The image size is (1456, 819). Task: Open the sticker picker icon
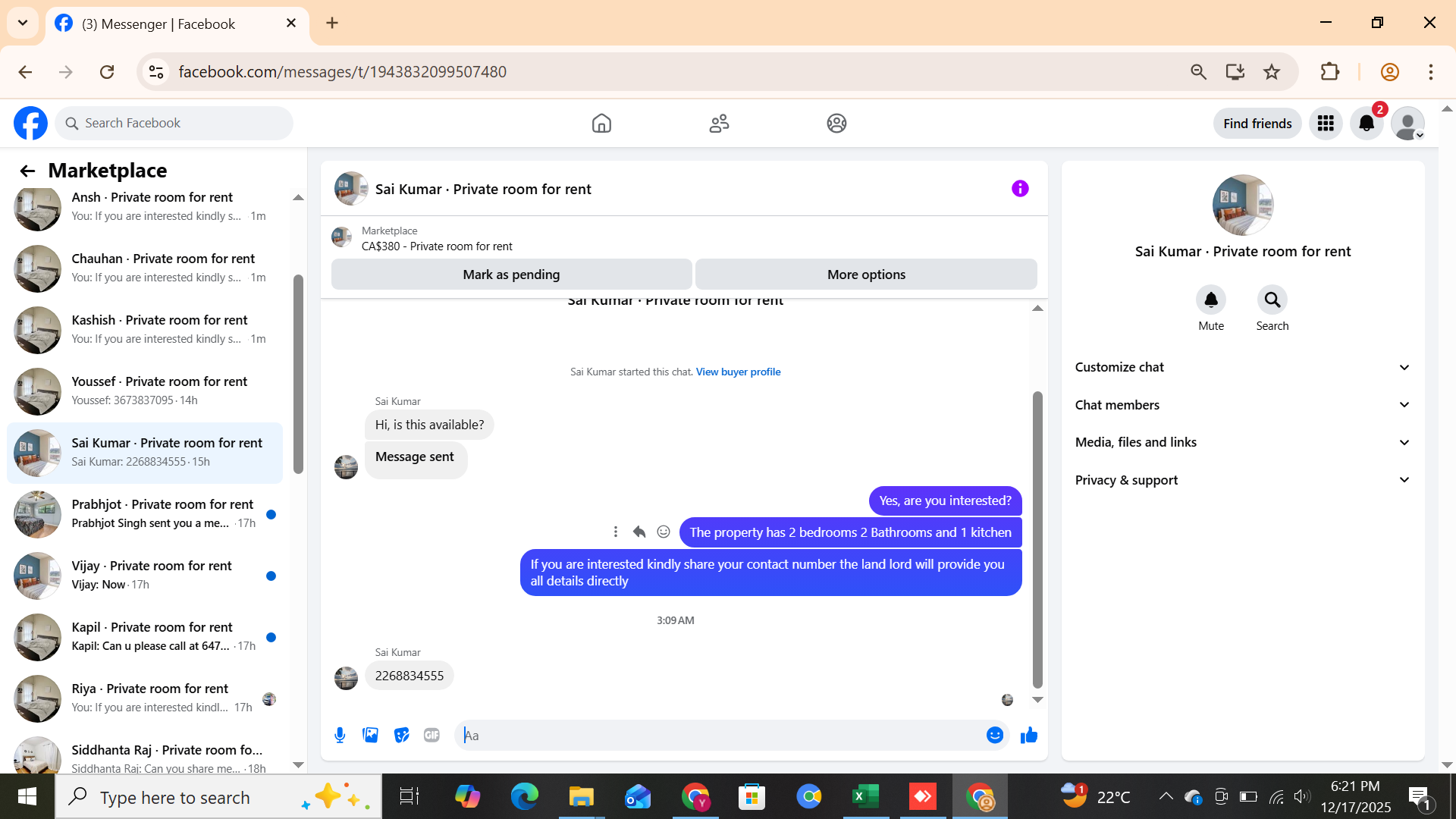tap(401, 735)
